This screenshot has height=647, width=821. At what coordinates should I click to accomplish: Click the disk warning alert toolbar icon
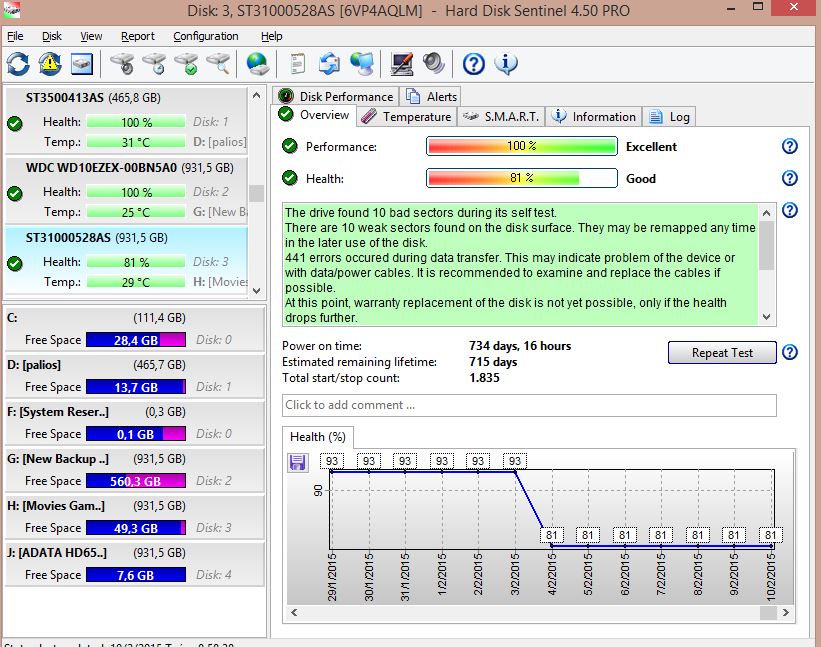[x=50, y=64]
